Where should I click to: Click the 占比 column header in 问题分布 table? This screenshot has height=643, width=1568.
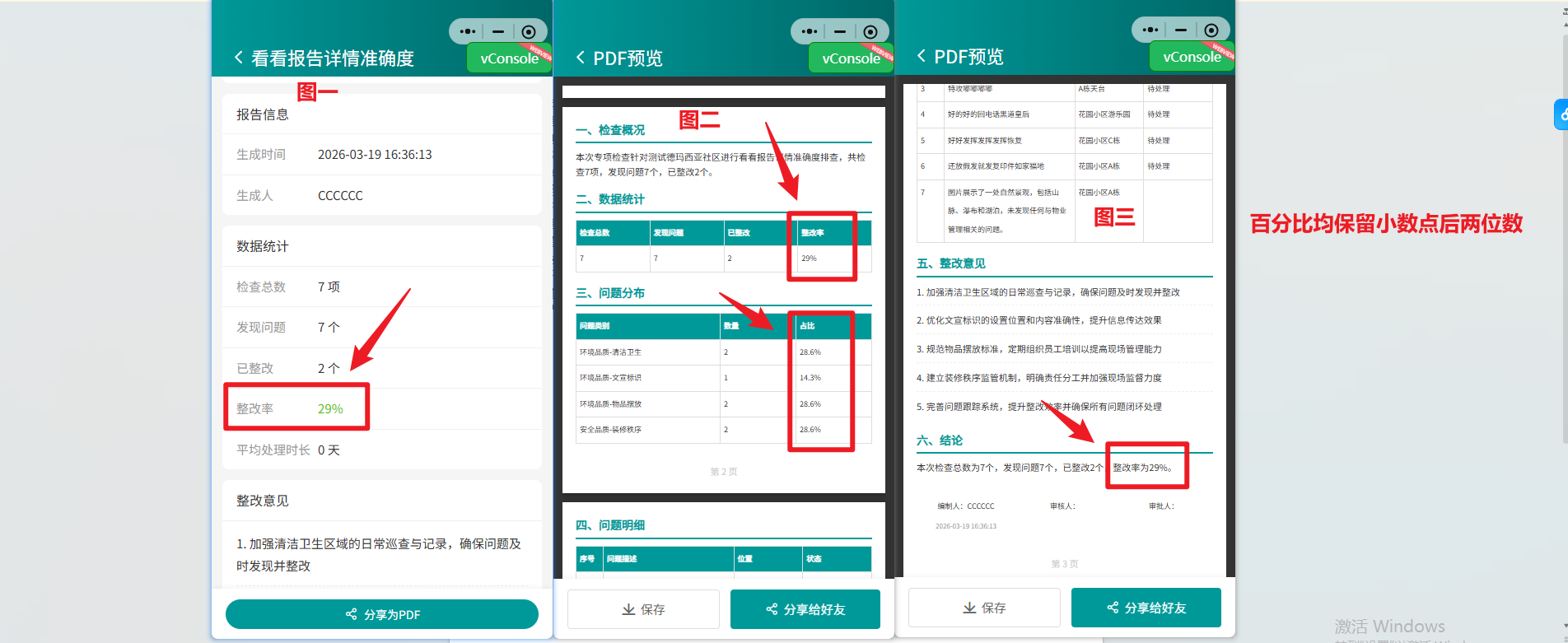click(x=807, y=326)
